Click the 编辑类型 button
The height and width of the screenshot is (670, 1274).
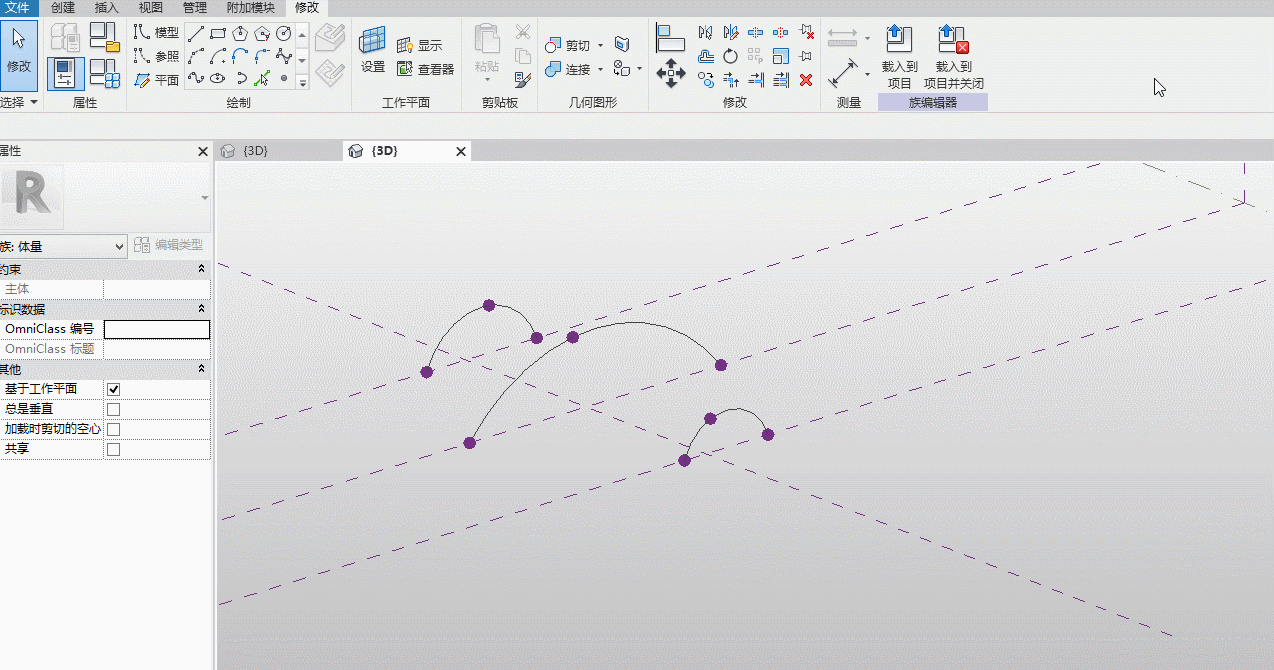[169, 245]
